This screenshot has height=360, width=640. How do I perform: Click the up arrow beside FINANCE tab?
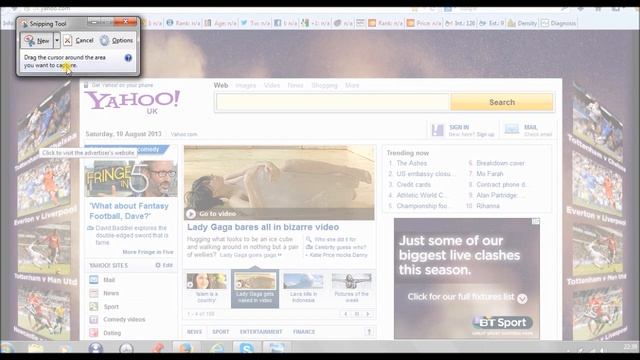click(369, 332)
